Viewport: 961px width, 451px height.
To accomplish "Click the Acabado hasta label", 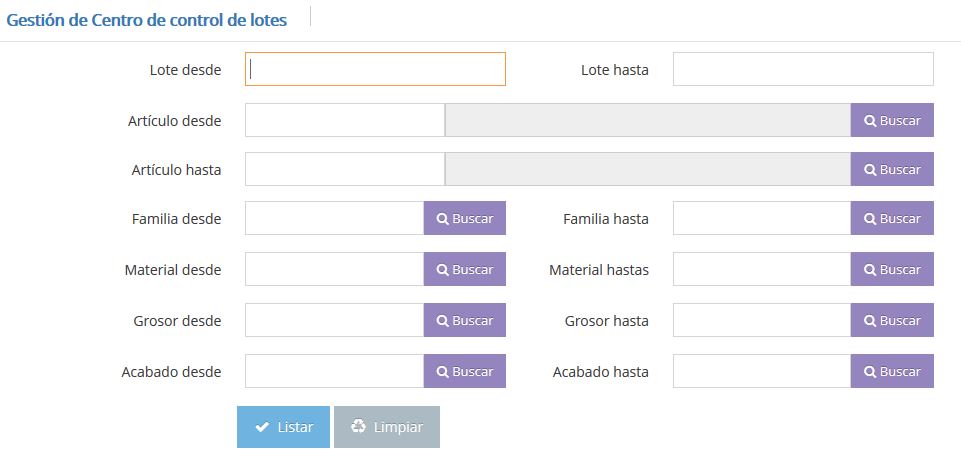I will (x=601, y=371).
